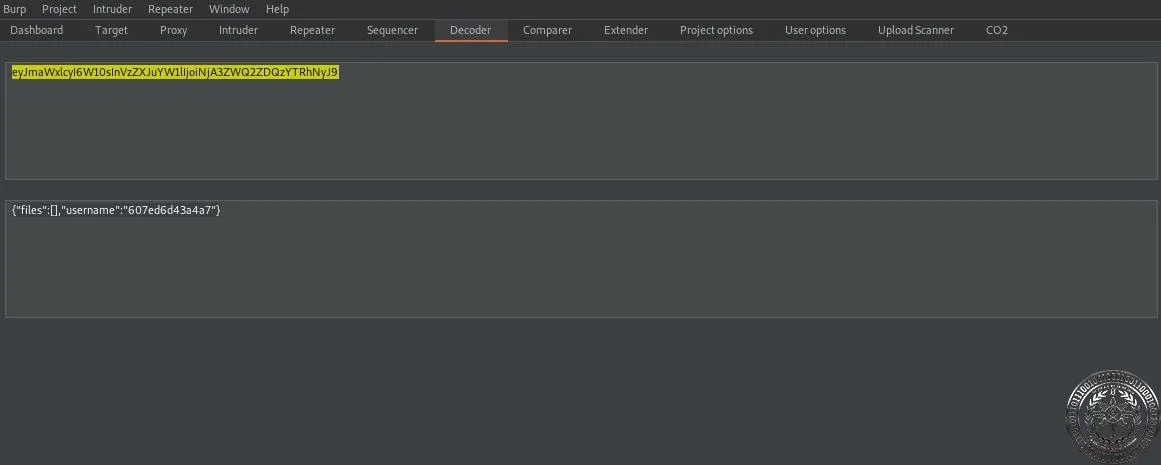Open the Burp menu
Image resolution: width=1161 pixels, height=465 pixels.
coord(14,9)
